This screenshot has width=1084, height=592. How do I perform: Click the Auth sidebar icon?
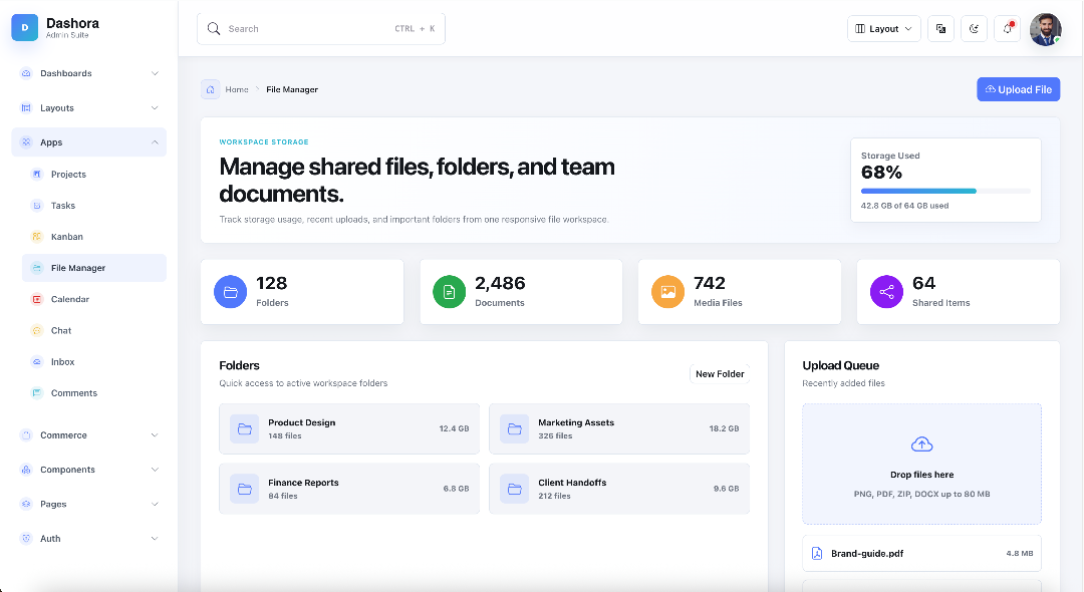tap(26, 539)
